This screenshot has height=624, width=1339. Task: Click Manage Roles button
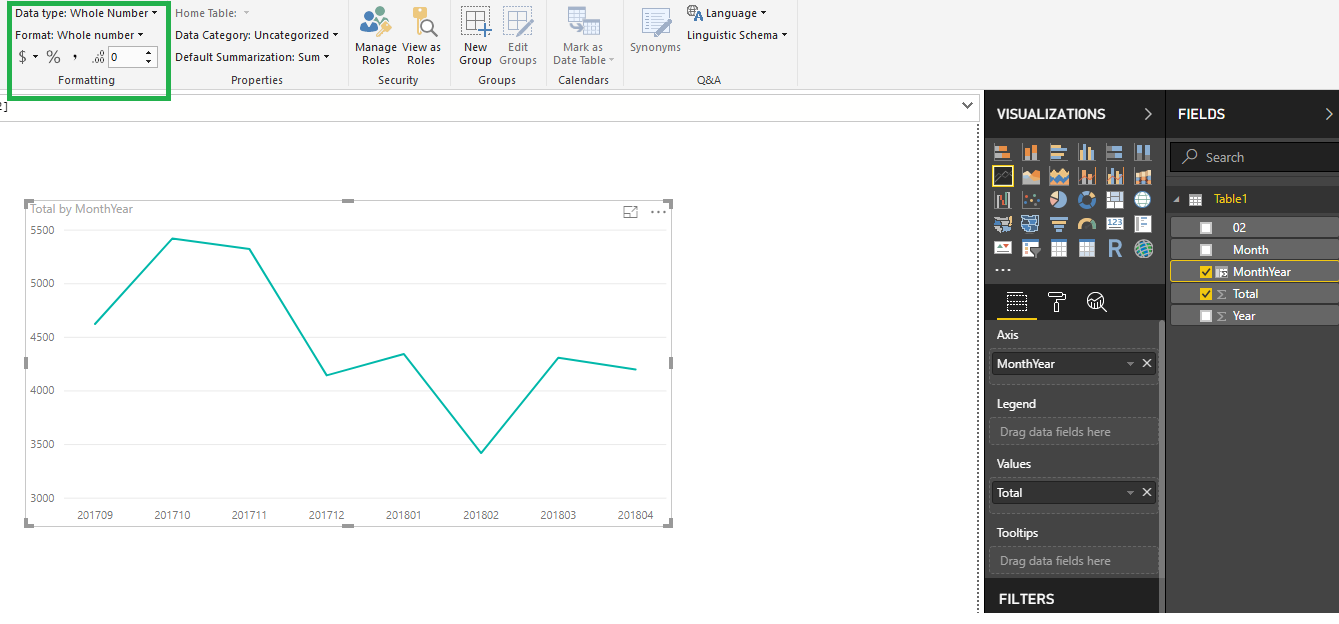[x=376, y=35]
